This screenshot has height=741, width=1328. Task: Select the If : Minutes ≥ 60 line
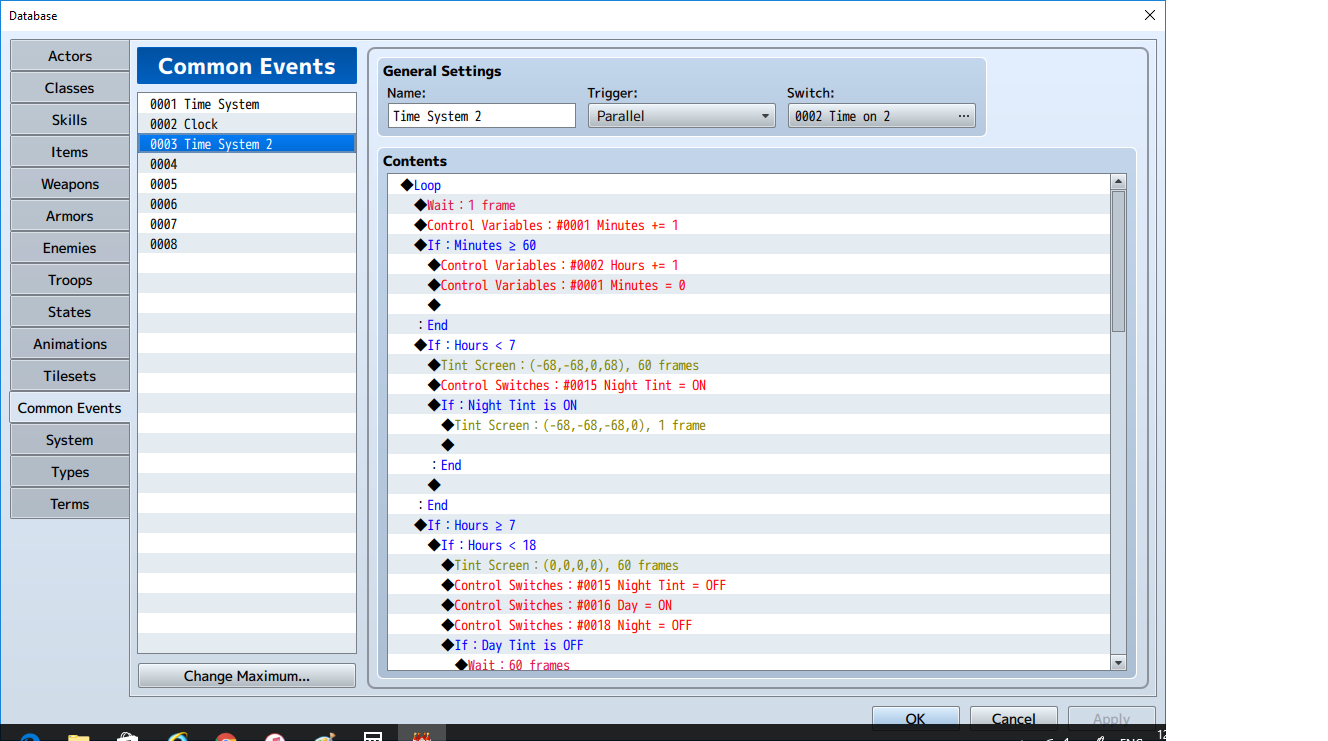point(749,245)
